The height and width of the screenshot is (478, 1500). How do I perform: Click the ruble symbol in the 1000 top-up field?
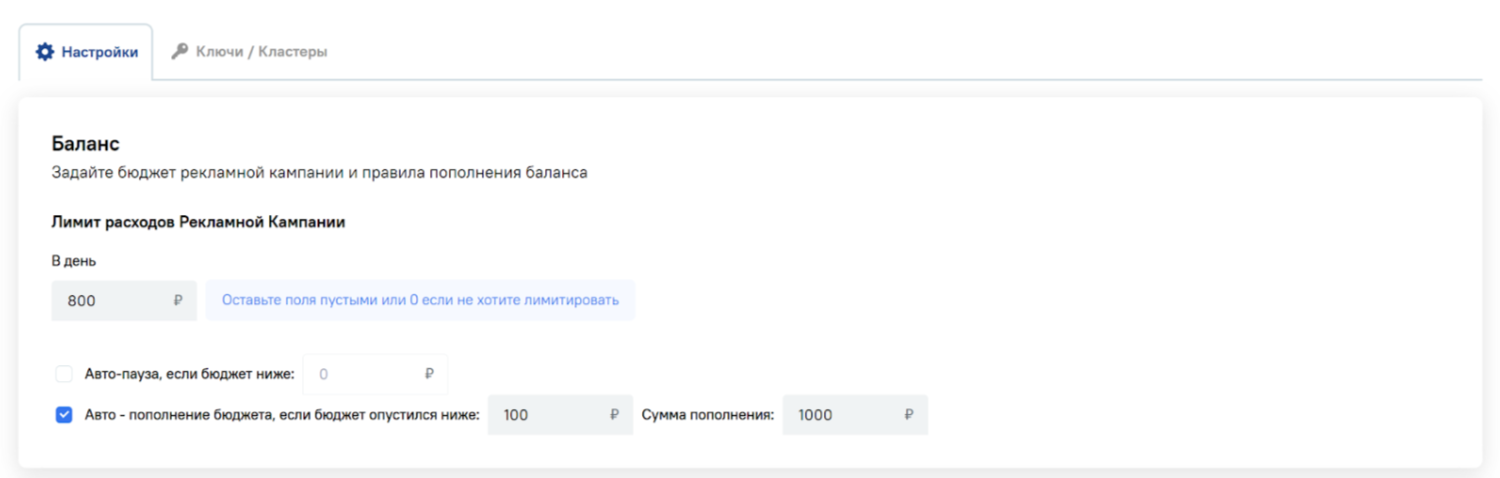point(909,415)
